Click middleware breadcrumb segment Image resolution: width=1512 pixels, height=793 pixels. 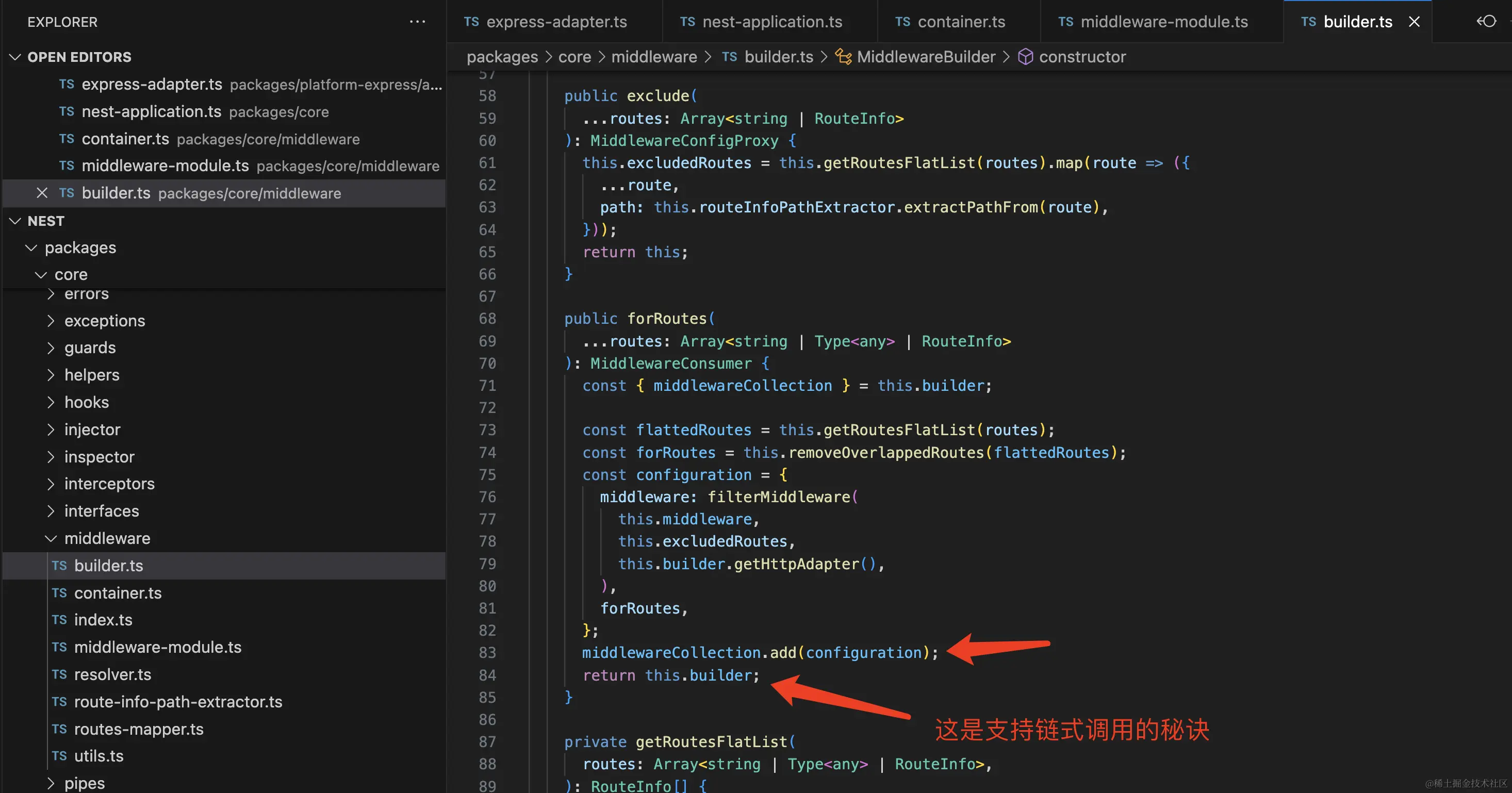(x=654, y=57)
